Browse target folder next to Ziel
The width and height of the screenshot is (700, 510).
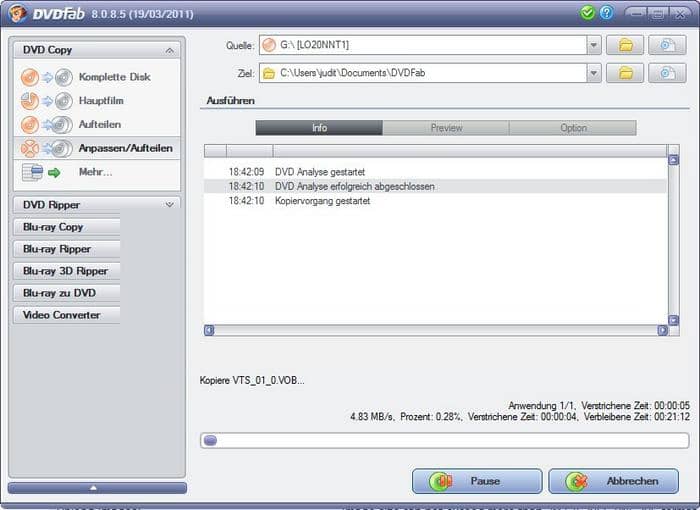tap(625, 73)
